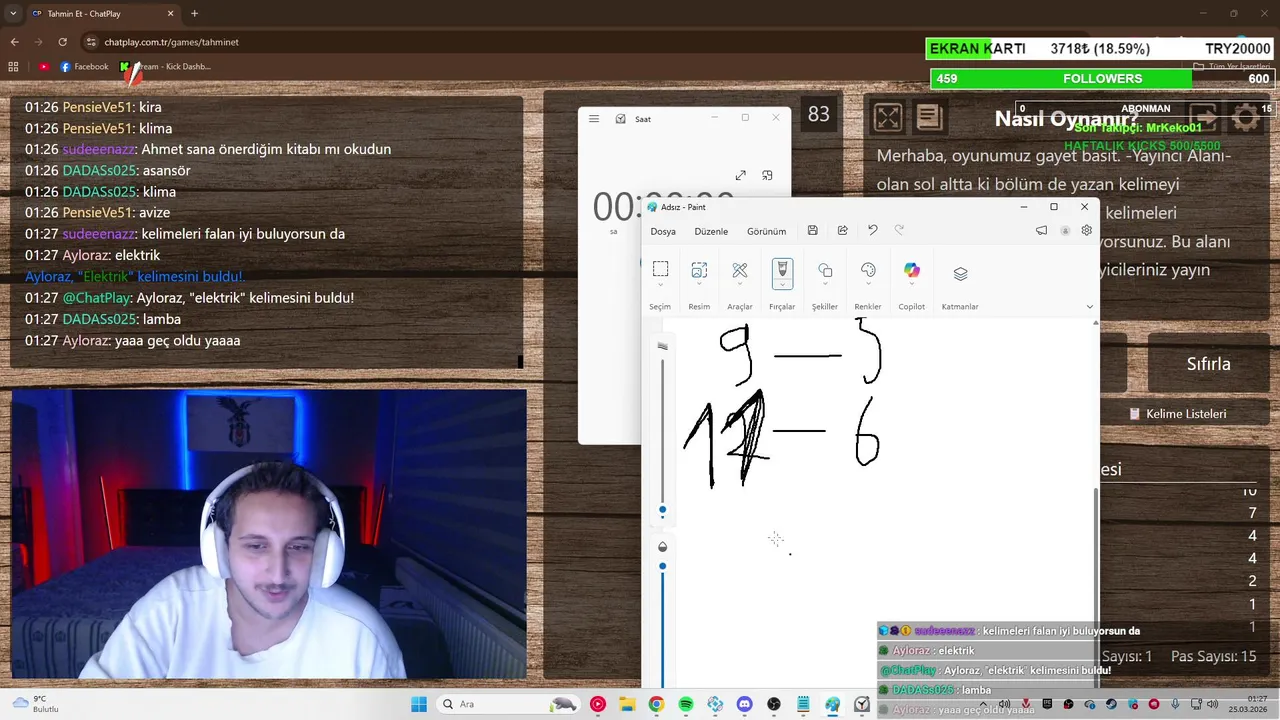Open the game notes list icon
Screen dimensions: 1280x720
(929, 118)
